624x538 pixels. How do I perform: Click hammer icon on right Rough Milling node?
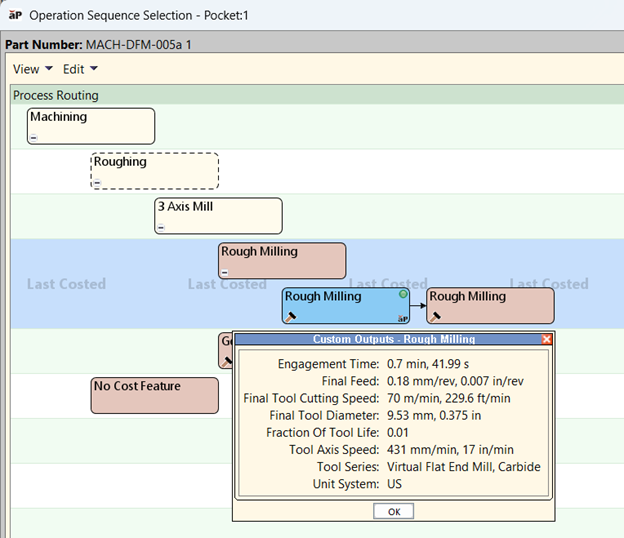pos(435,317)
